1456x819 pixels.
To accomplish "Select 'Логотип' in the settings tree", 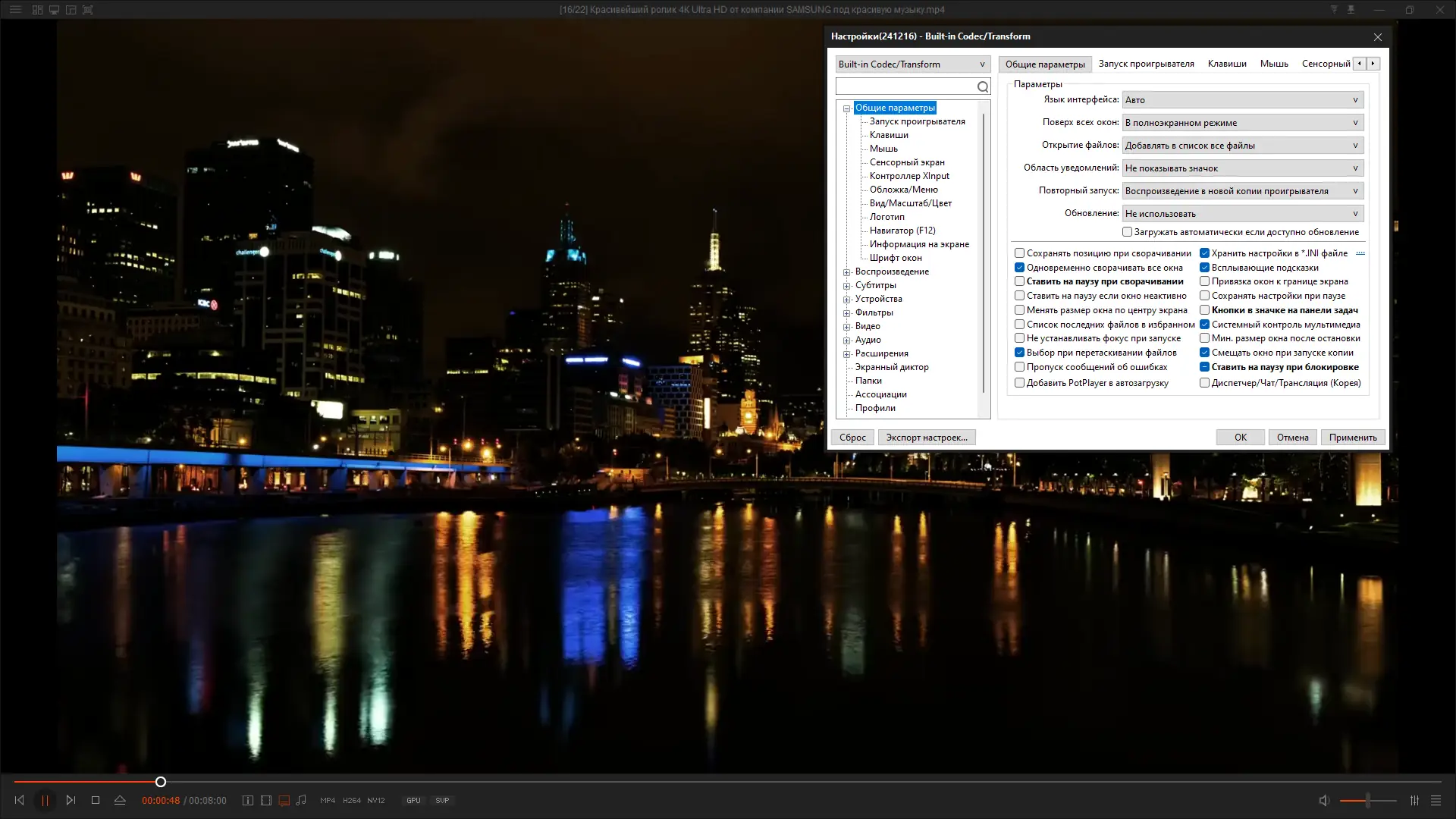I will point(886,217).
